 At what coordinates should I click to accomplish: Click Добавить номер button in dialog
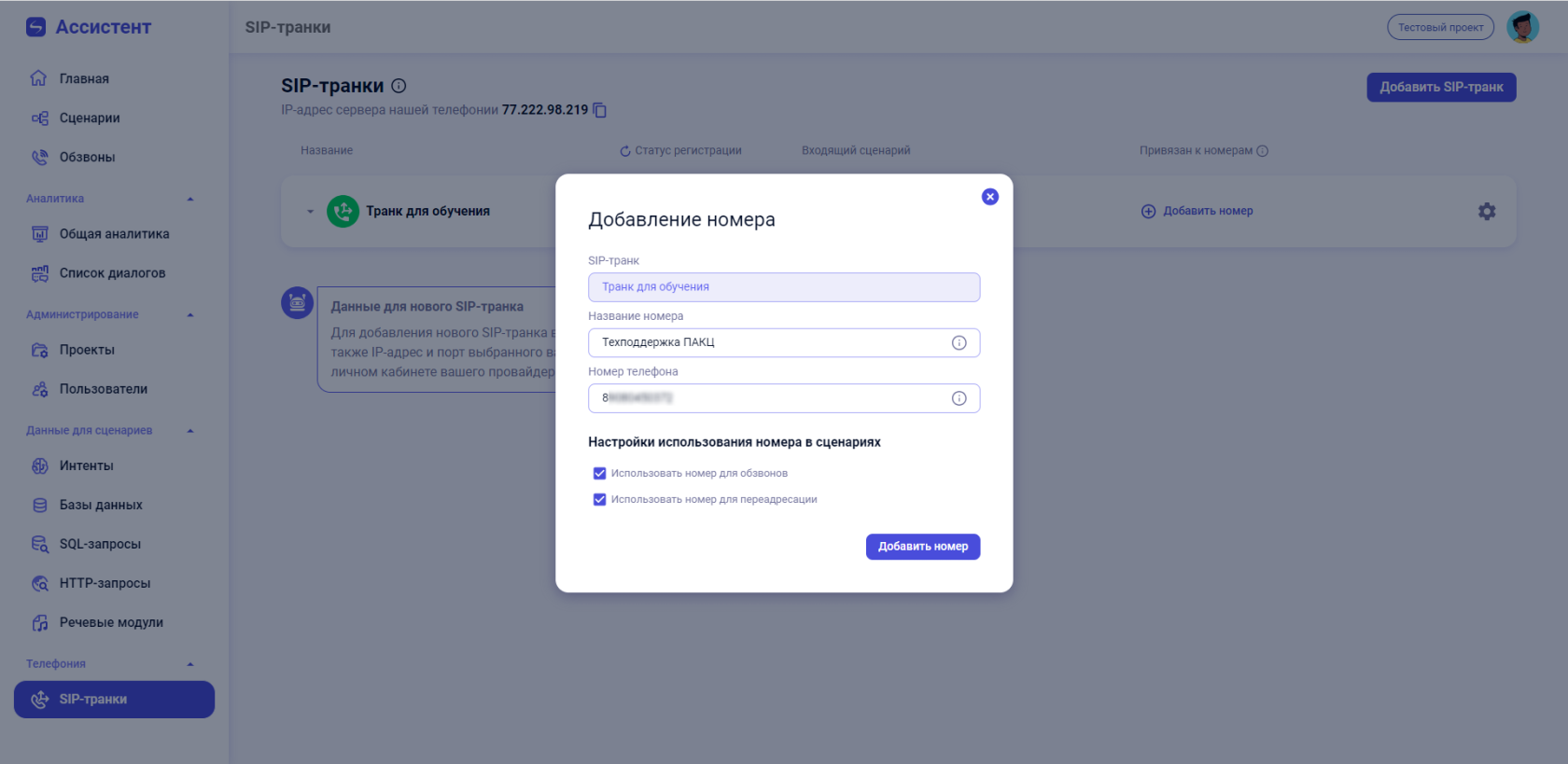click(923, 547)
